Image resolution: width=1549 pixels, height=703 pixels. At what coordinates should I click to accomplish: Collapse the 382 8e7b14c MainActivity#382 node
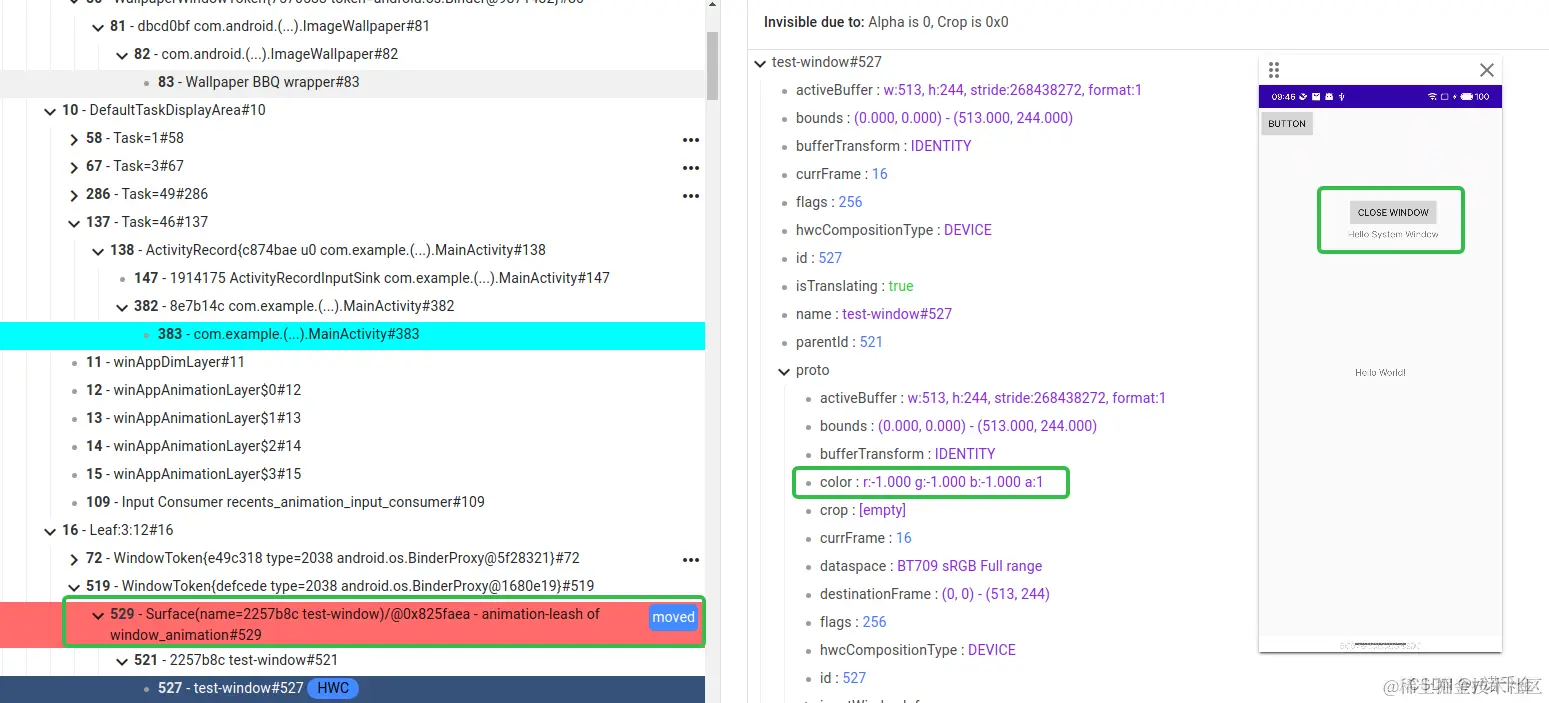[x=122, y=307]
